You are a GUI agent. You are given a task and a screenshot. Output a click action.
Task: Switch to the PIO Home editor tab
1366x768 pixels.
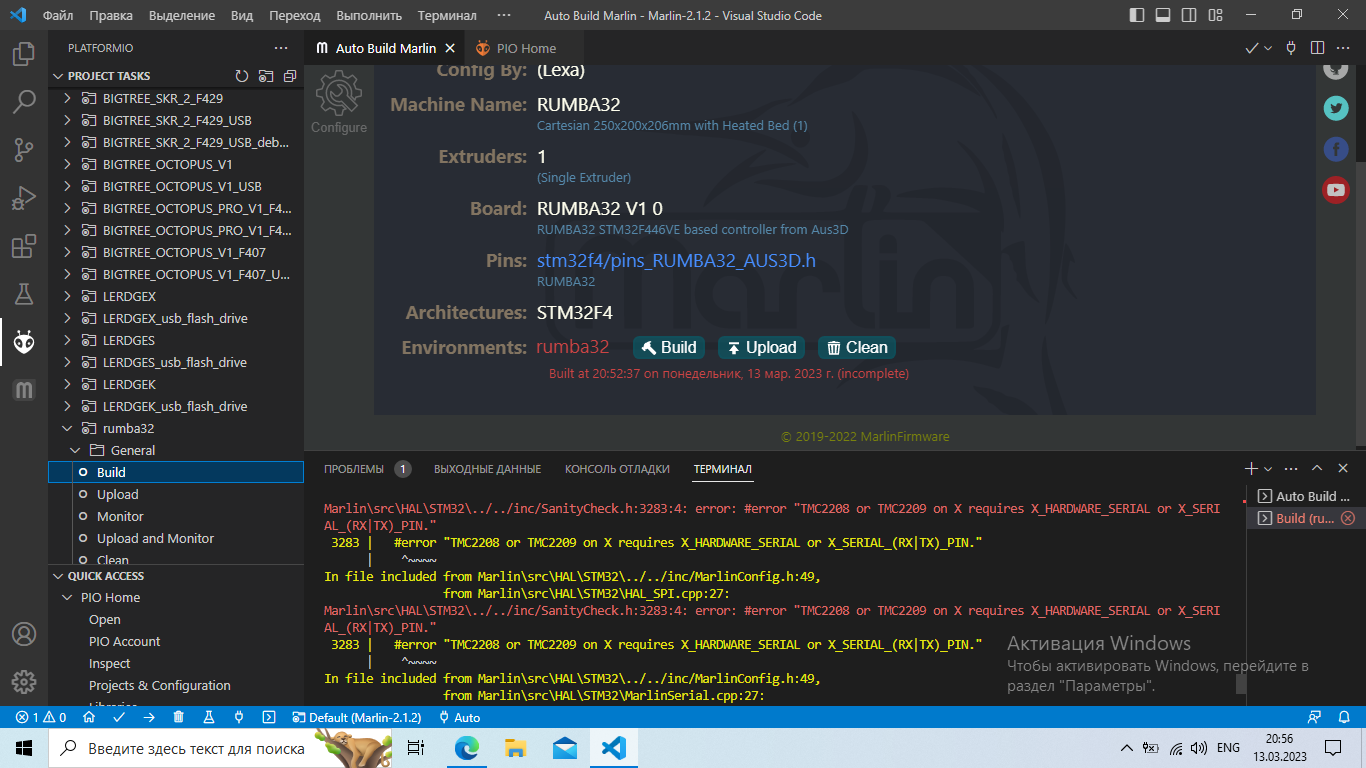tap(515, 48)
